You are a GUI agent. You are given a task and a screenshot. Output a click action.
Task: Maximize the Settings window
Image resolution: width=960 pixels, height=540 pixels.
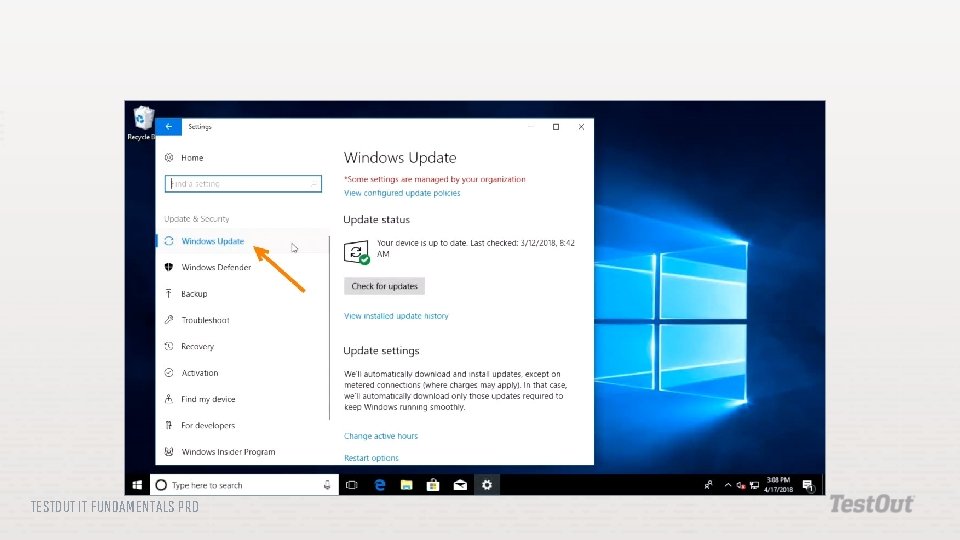pos(556,127)
